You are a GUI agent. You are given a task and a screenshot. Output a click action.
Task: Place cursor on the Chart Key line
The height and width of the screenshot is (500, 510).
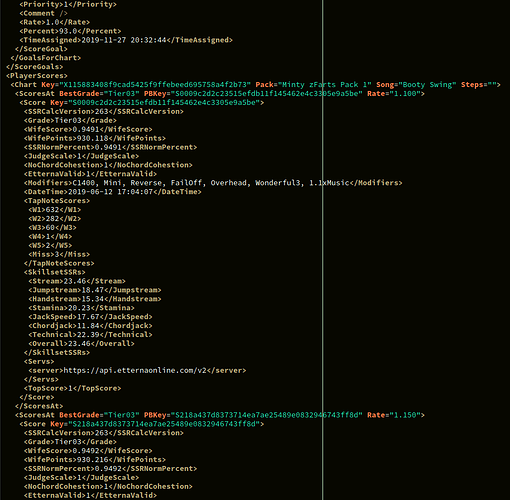(255, 85)
